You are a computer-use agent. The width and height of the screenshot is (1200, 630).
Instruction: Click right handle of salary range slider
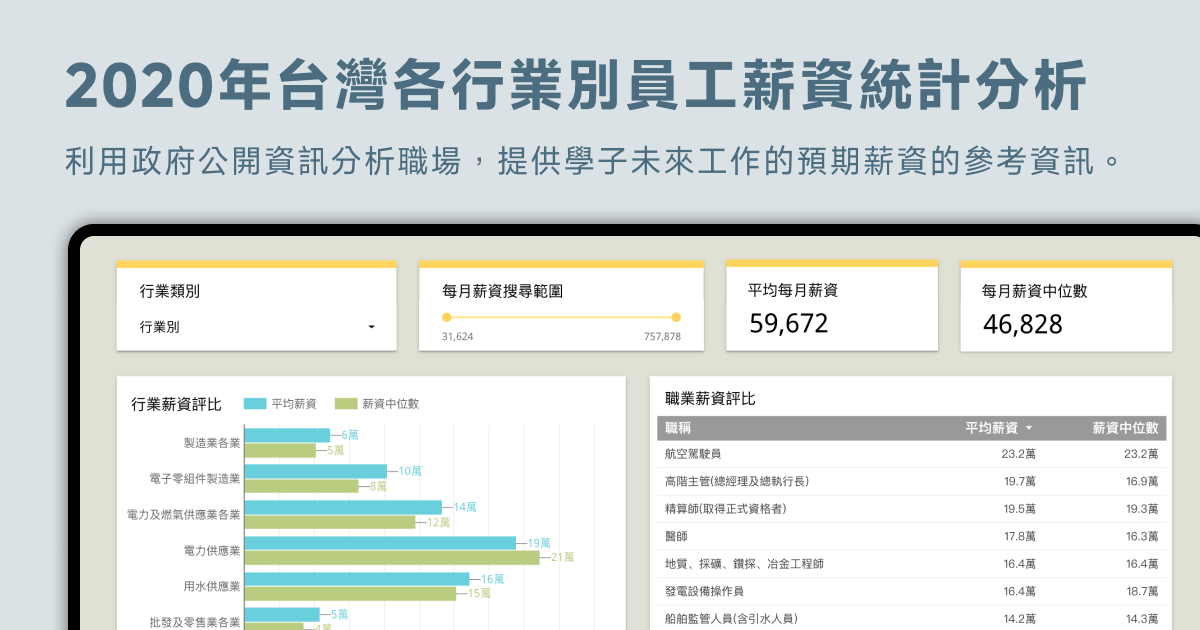tap(676, 317)
